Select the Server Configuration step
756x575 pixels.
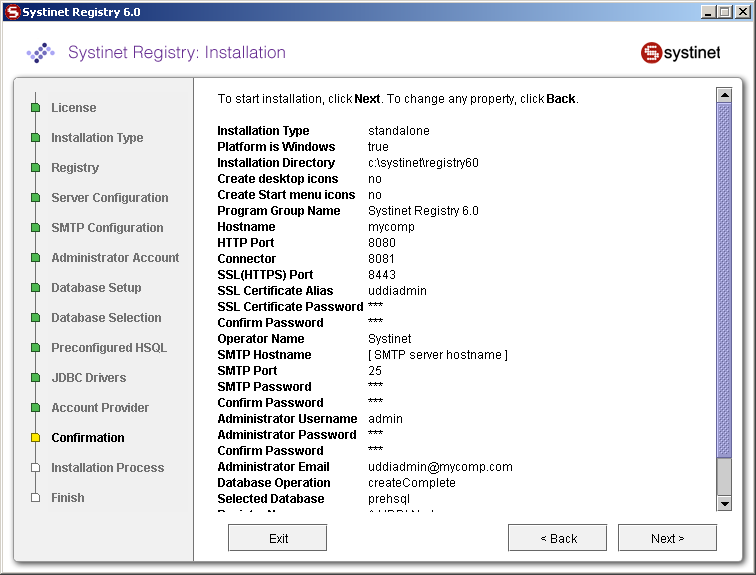[x=110, y=198]
